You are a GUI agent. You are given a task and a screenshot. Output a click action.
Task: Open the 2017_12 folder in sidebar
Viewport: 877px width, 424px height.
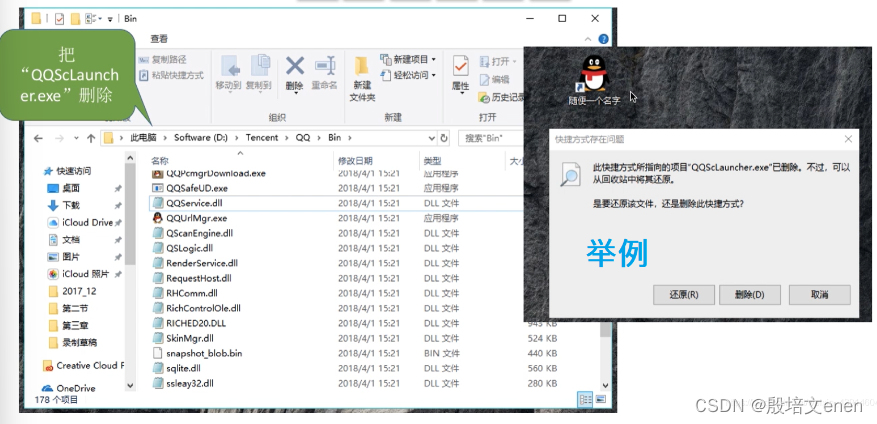[x=72, y=291]
